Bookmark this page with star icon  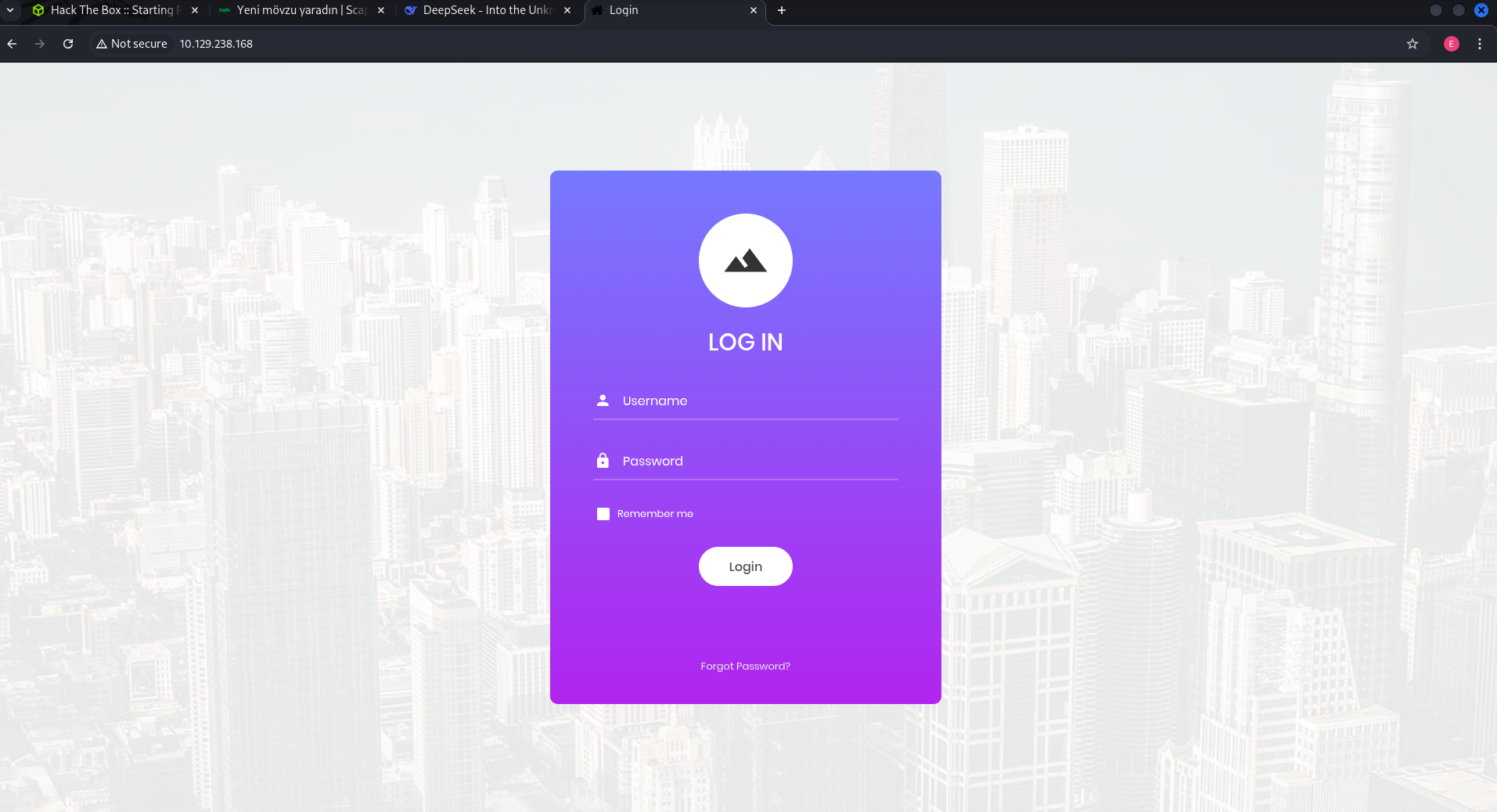1412,44
